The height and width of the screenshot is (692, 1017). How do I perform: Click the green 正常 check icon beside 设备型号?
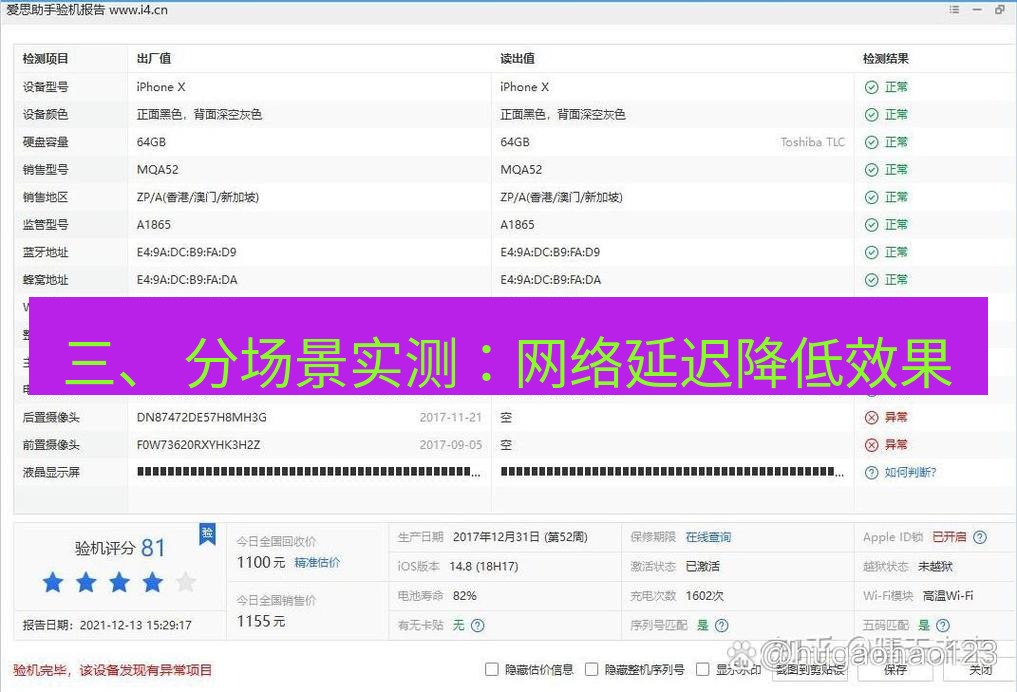tap(870, 87)
